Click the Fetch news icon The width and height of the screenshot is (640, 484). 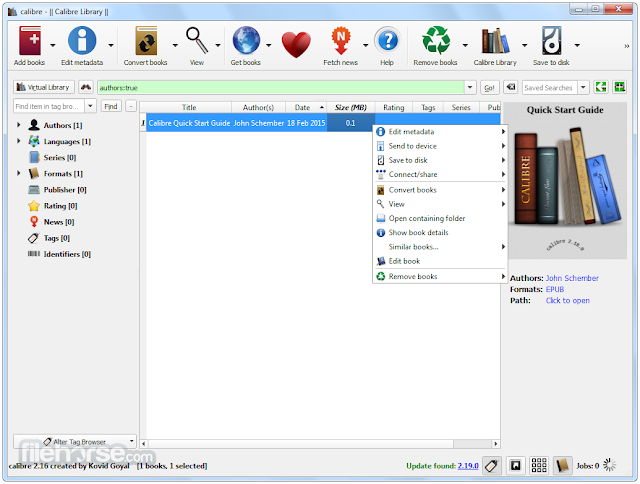341,41
